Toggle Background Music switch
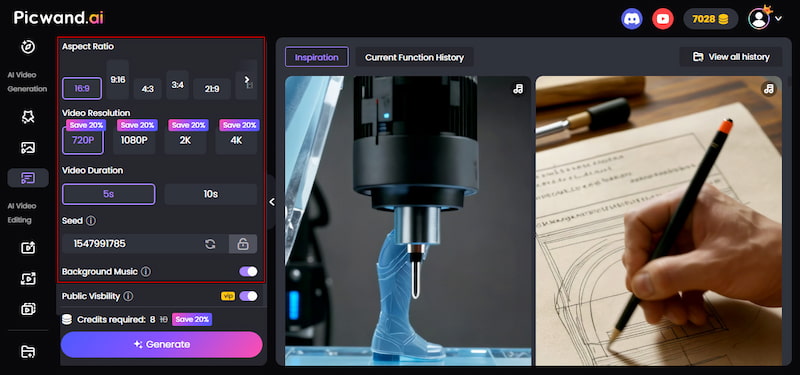This screenshot has width=800, height=375. [248, 271]
